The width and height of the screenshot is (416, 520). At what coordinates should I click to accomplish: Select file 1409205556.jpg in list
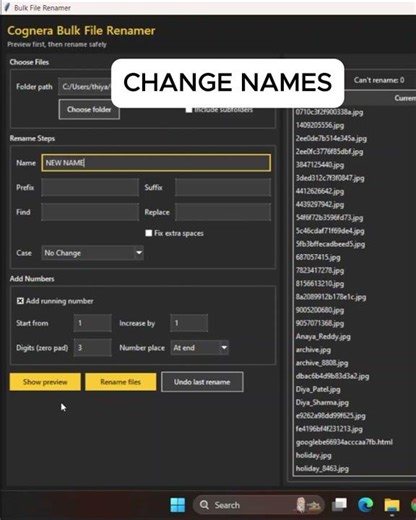pyautogui.click(x=320, y=125)
